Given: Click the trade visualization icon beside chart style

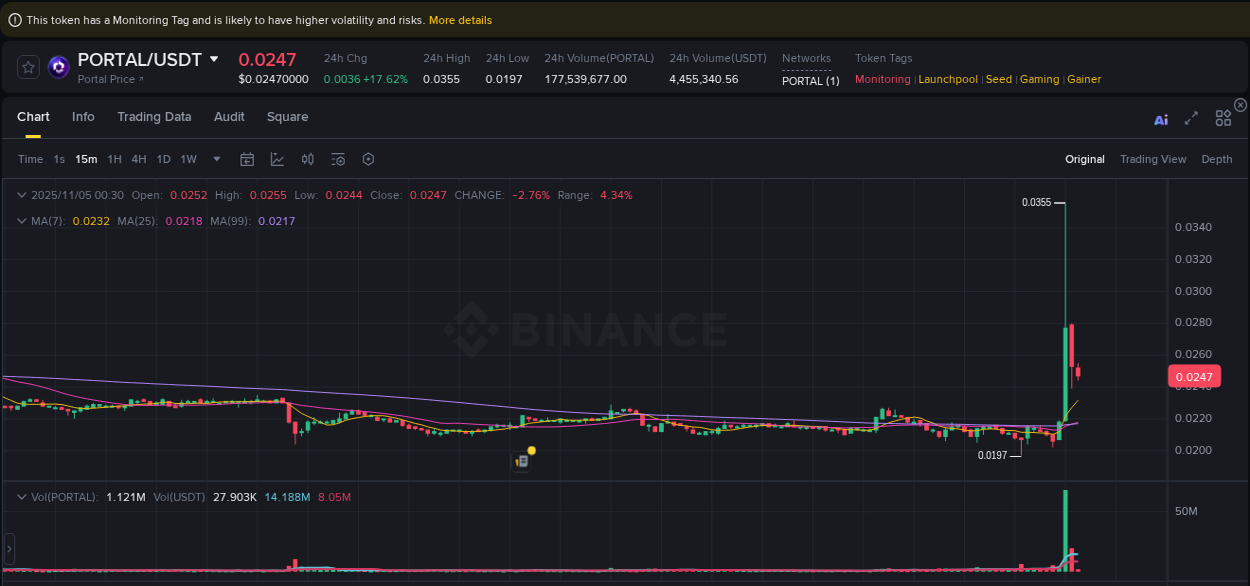Looking at the screenshot, I should pos(307,159).
